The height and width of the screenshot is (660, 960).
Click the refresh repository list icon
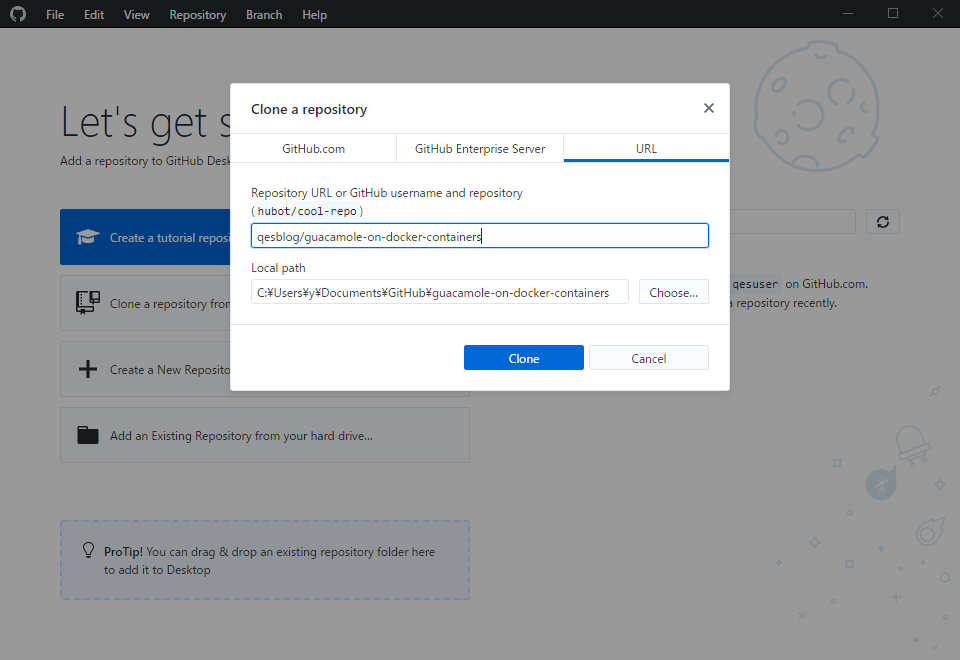click(x=882, y=222)
